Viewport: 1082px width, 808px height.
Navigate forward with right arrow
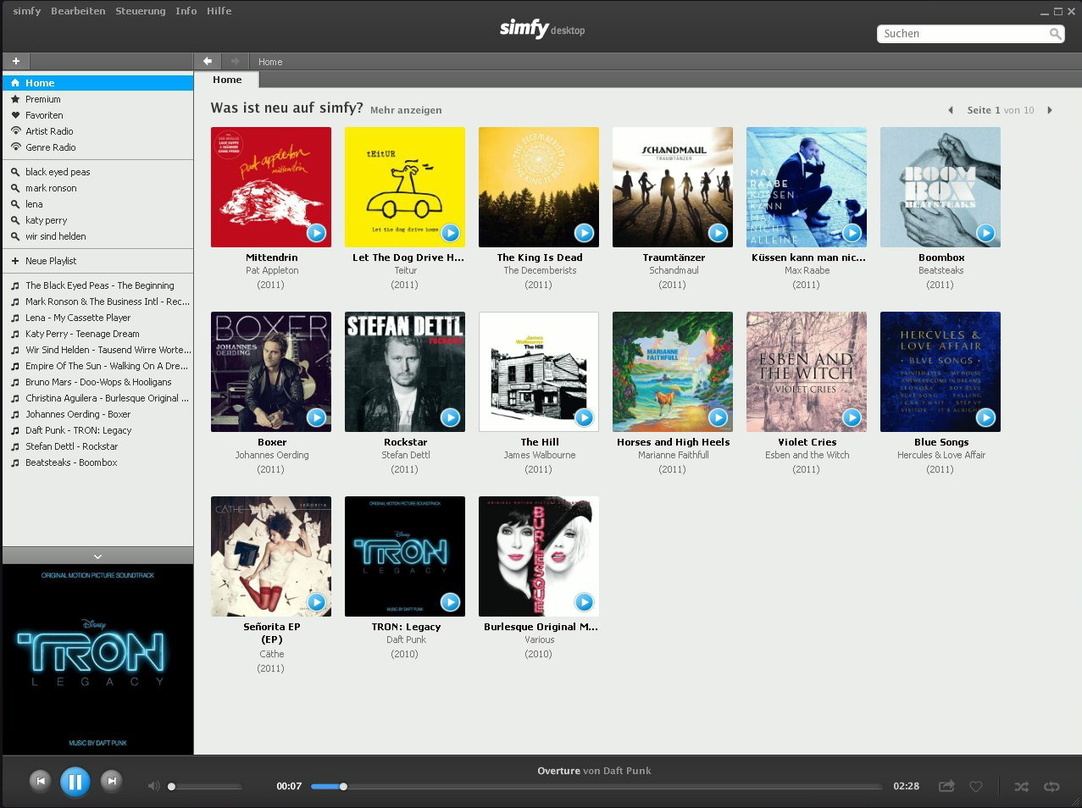point(235,61)
